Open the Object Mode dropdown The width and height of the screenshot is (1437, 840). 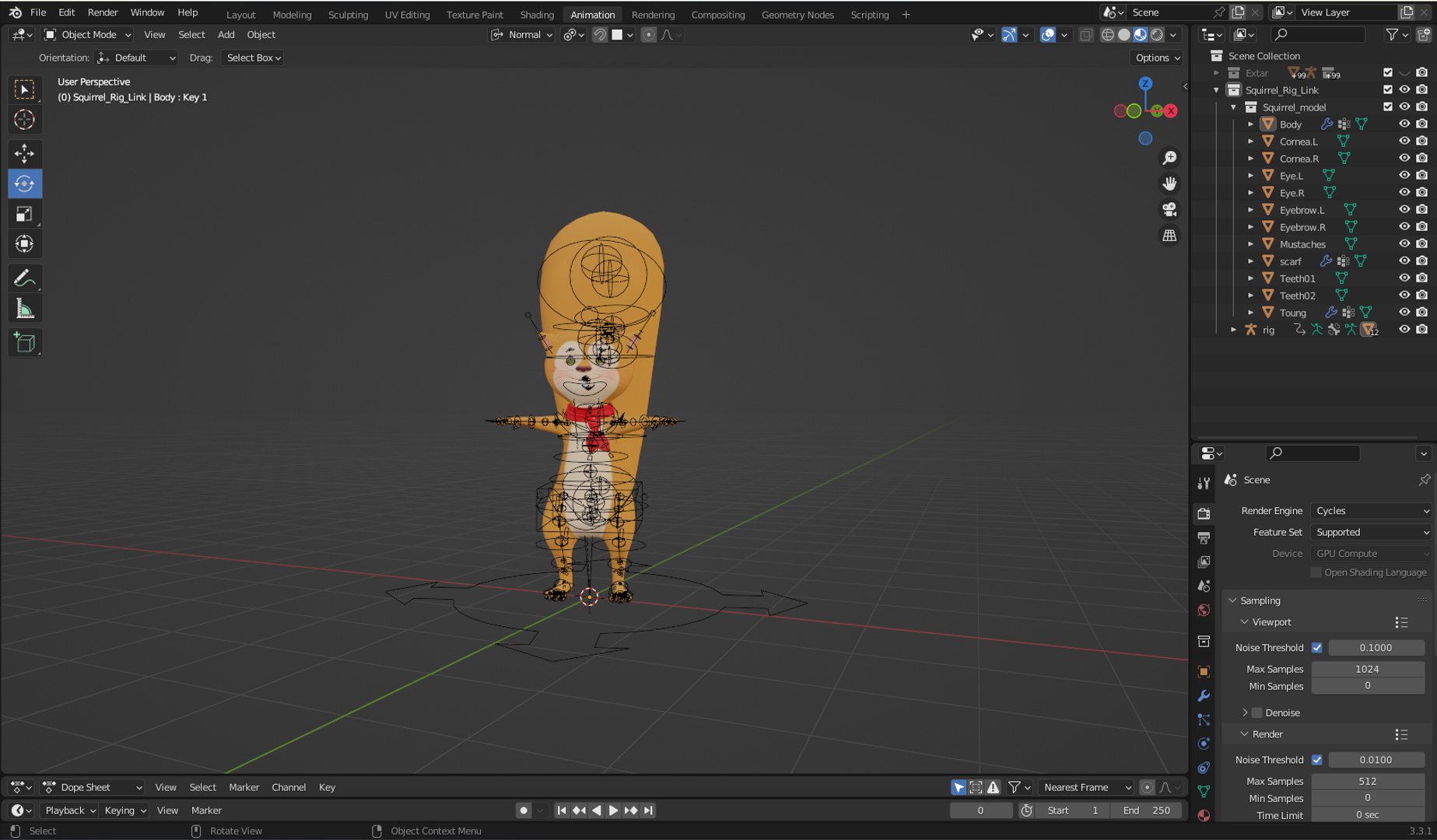click(x=88, y=35)
